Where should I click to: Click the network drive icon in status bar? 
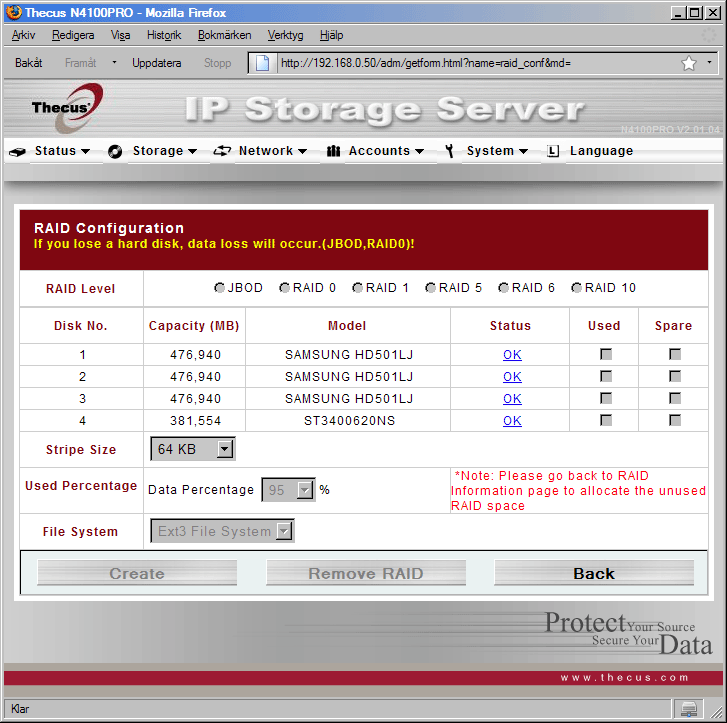tap(689, 709)
